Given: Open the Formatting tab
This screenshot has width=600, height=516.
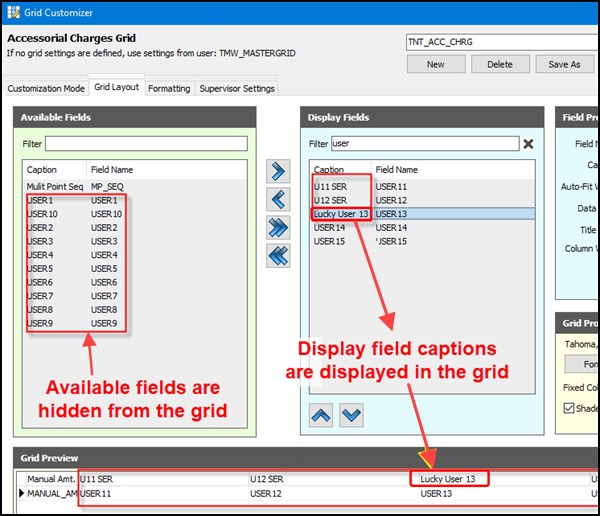Looking at the screenshot, I should [169, 88].
